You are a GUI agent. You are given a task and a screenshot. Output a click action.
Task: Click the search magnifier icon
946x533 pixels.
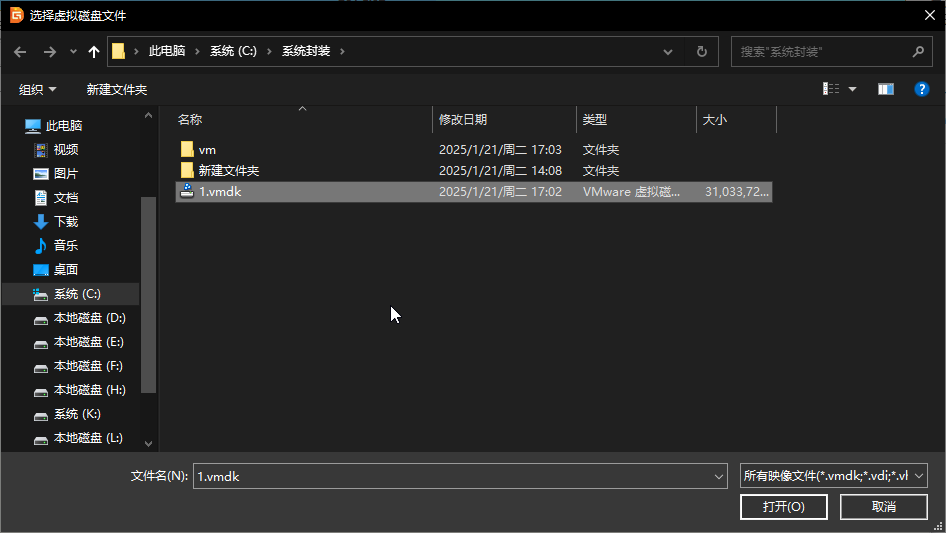click(x=917, y=52)
